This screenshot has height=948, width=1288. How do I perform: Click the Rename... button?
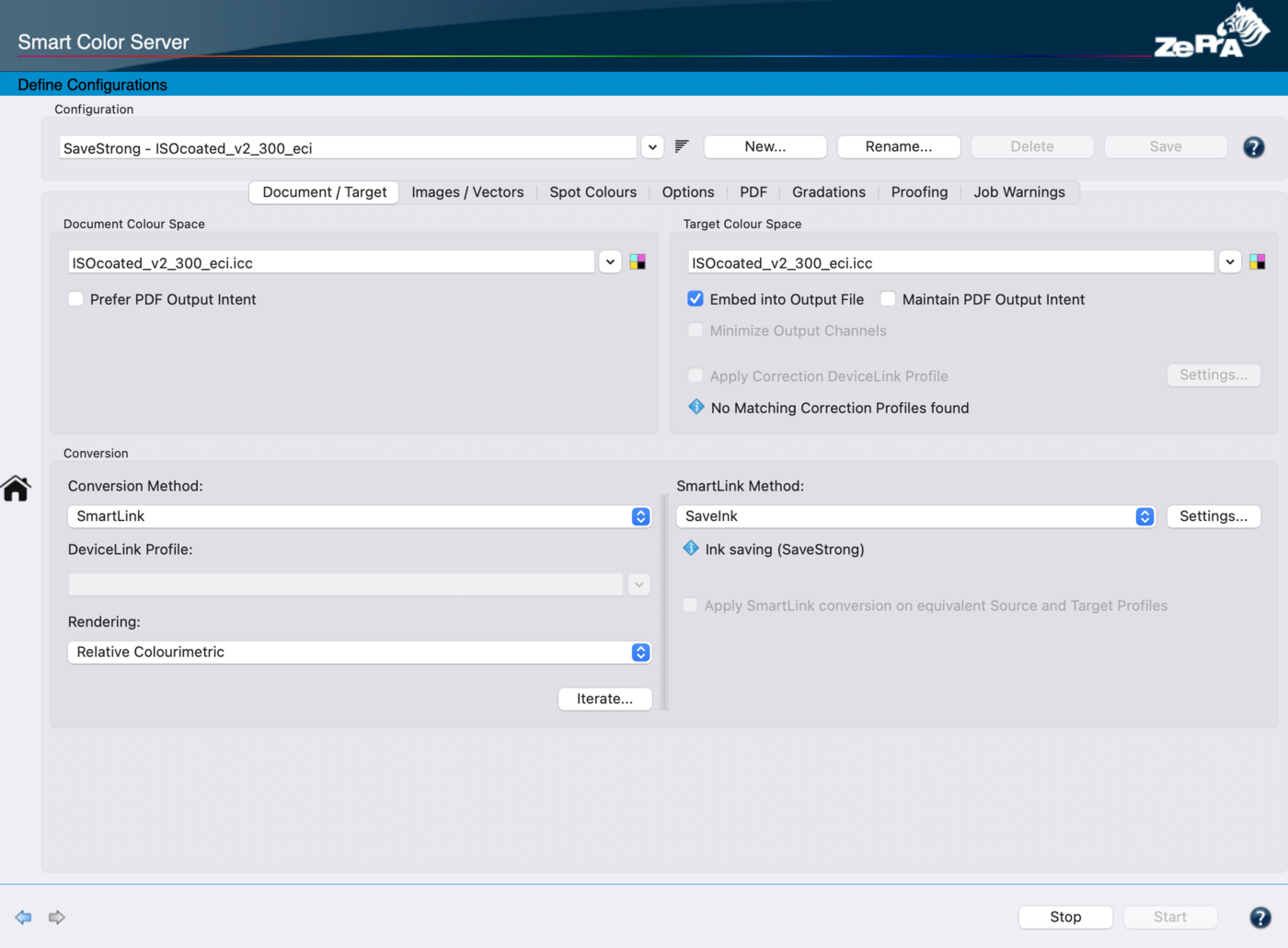(x=899, y=146)
